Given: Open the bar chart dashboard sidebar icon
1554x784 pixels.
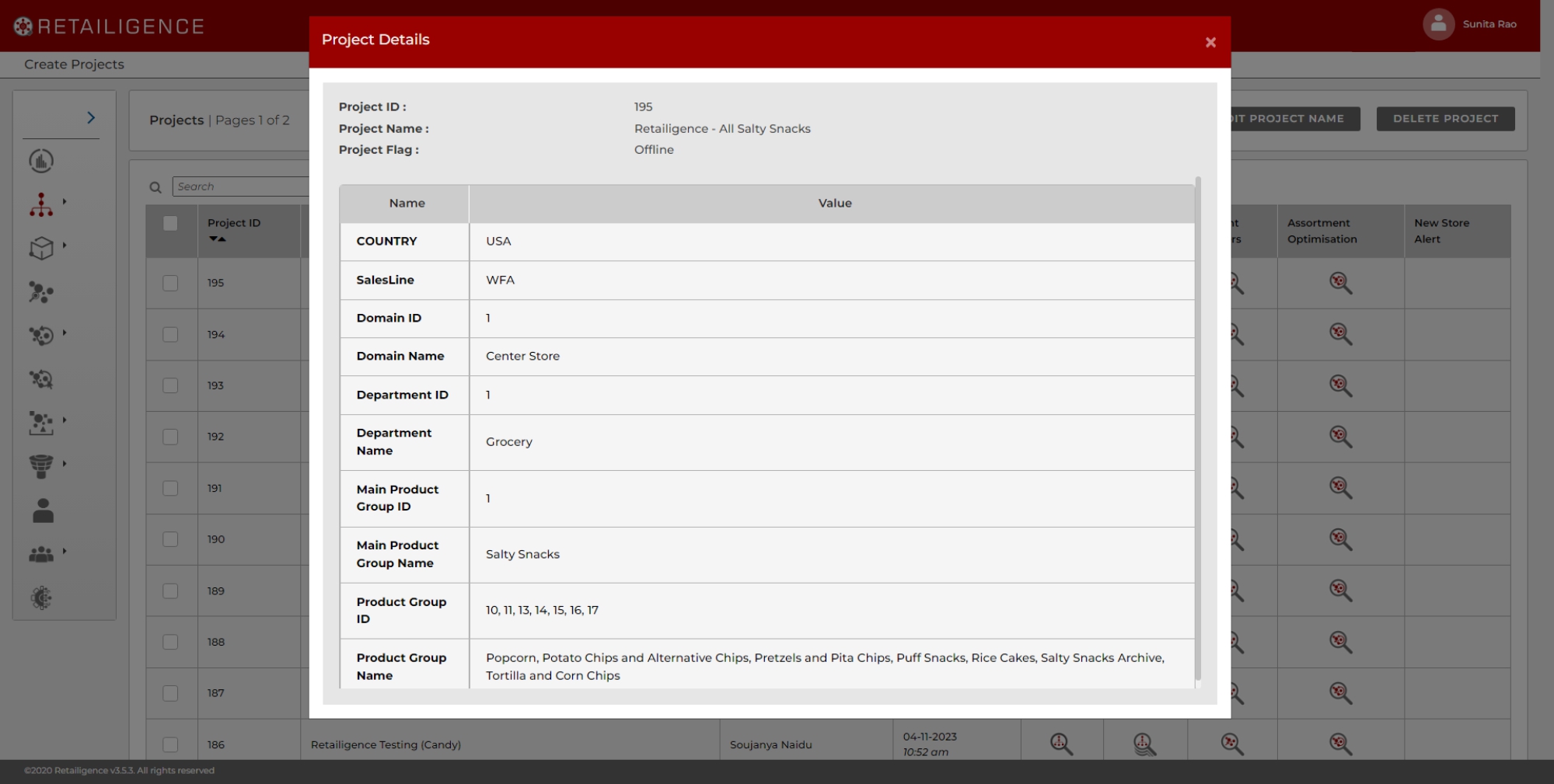Looking at the screenshot, I should coord(41,161).
